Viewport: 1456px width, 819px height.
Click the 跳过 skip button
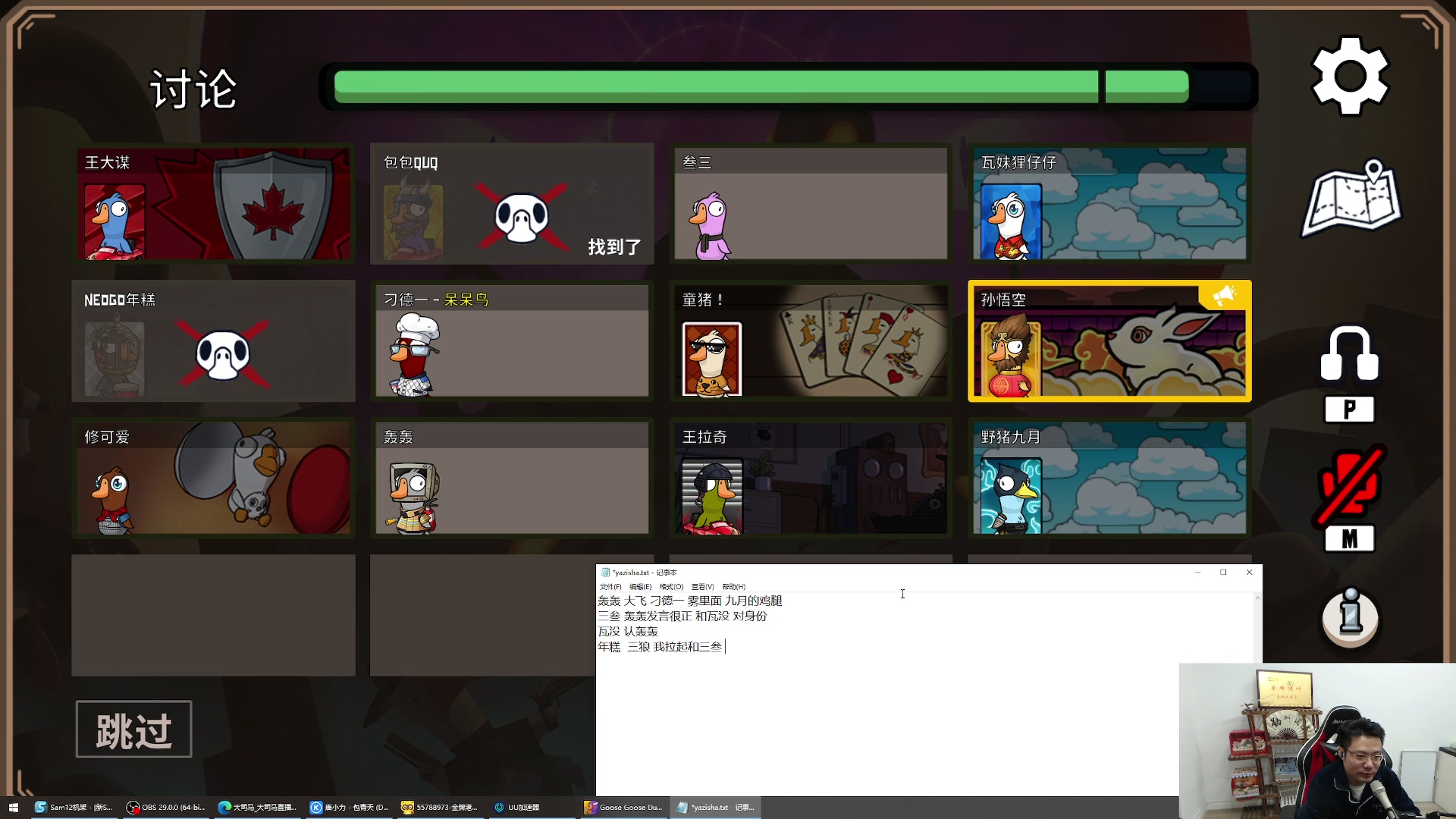tap(133, 730)
